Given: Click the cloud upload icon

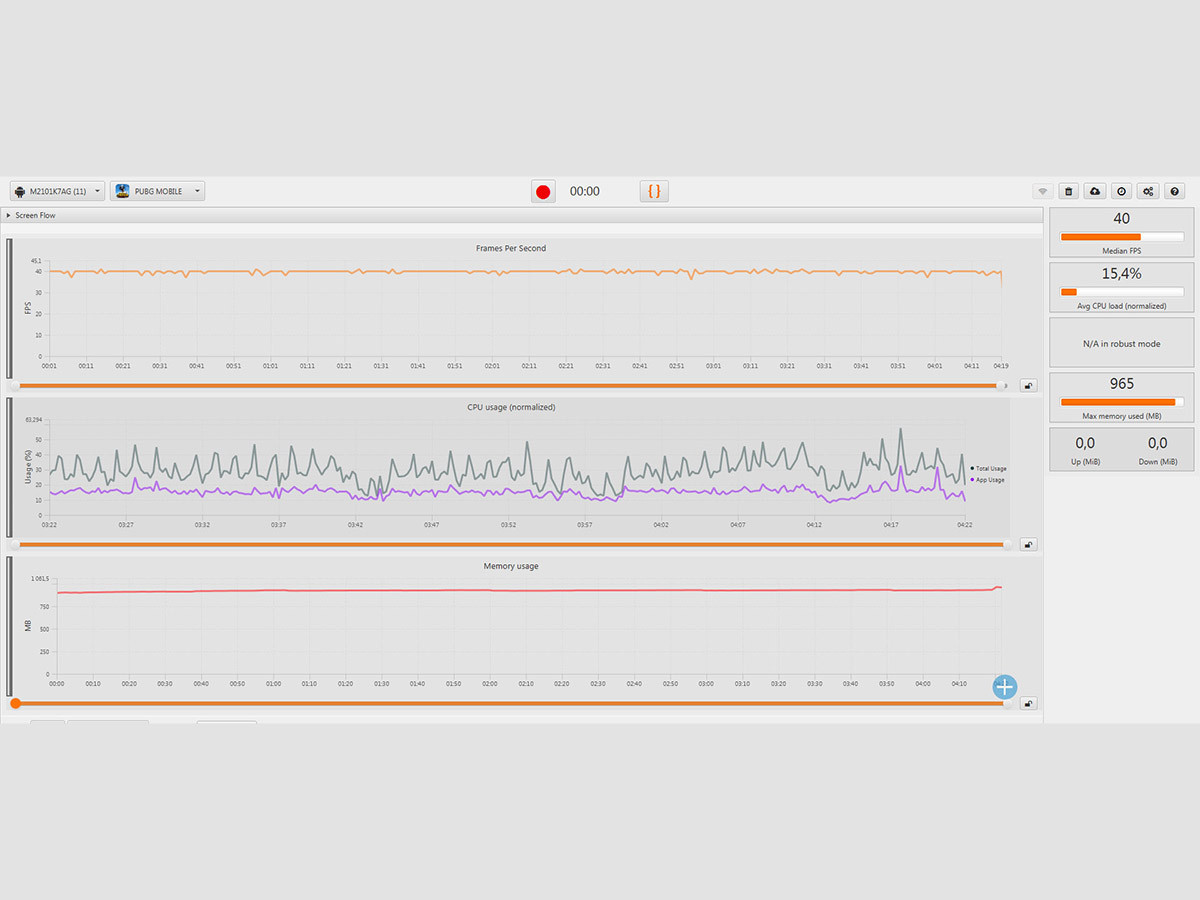Looking at the screenshot, I should tap(1095, 191).
